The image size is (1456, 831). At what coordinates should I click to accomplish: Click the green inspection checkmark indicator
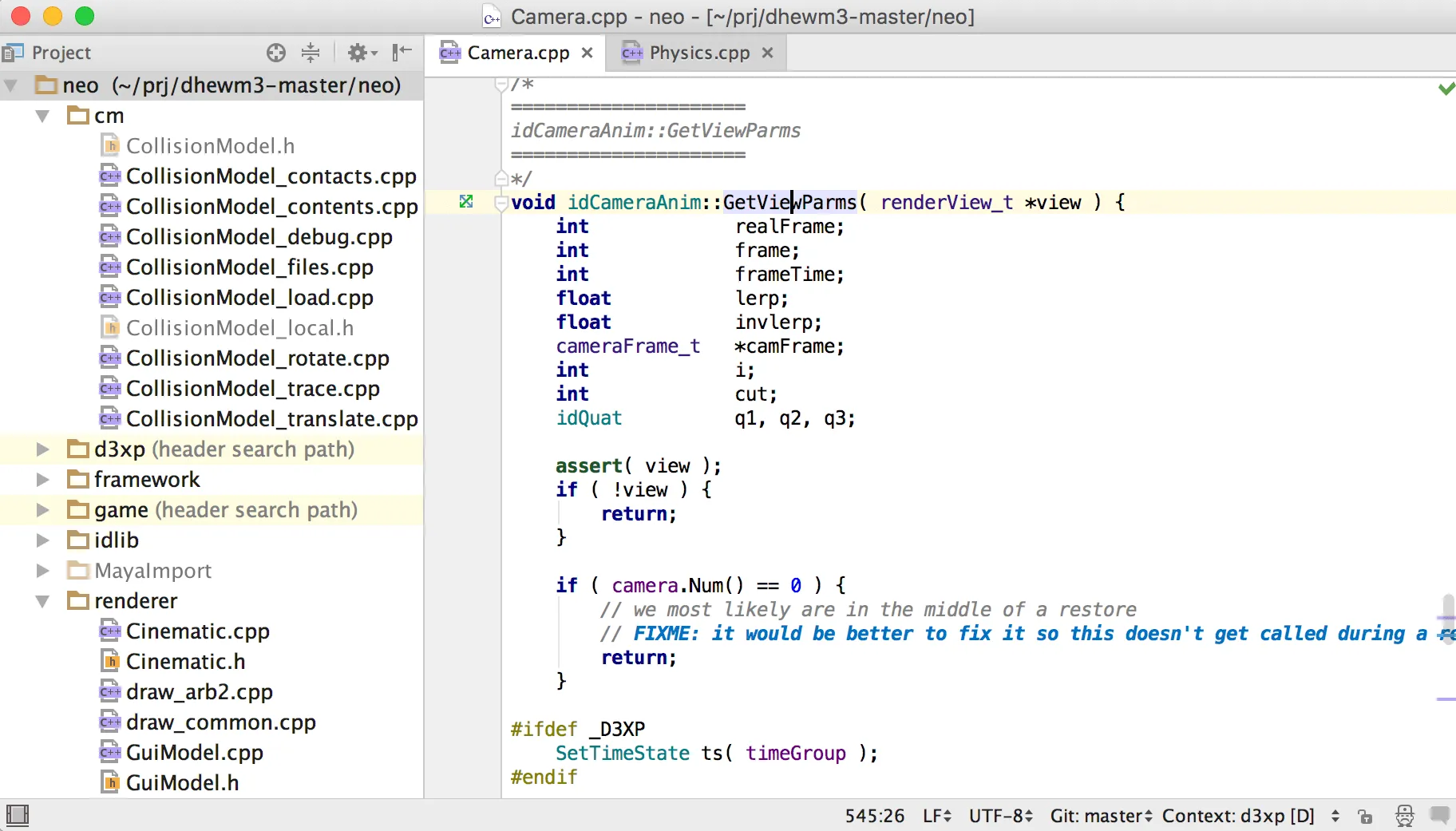[x=1446, y=89]
